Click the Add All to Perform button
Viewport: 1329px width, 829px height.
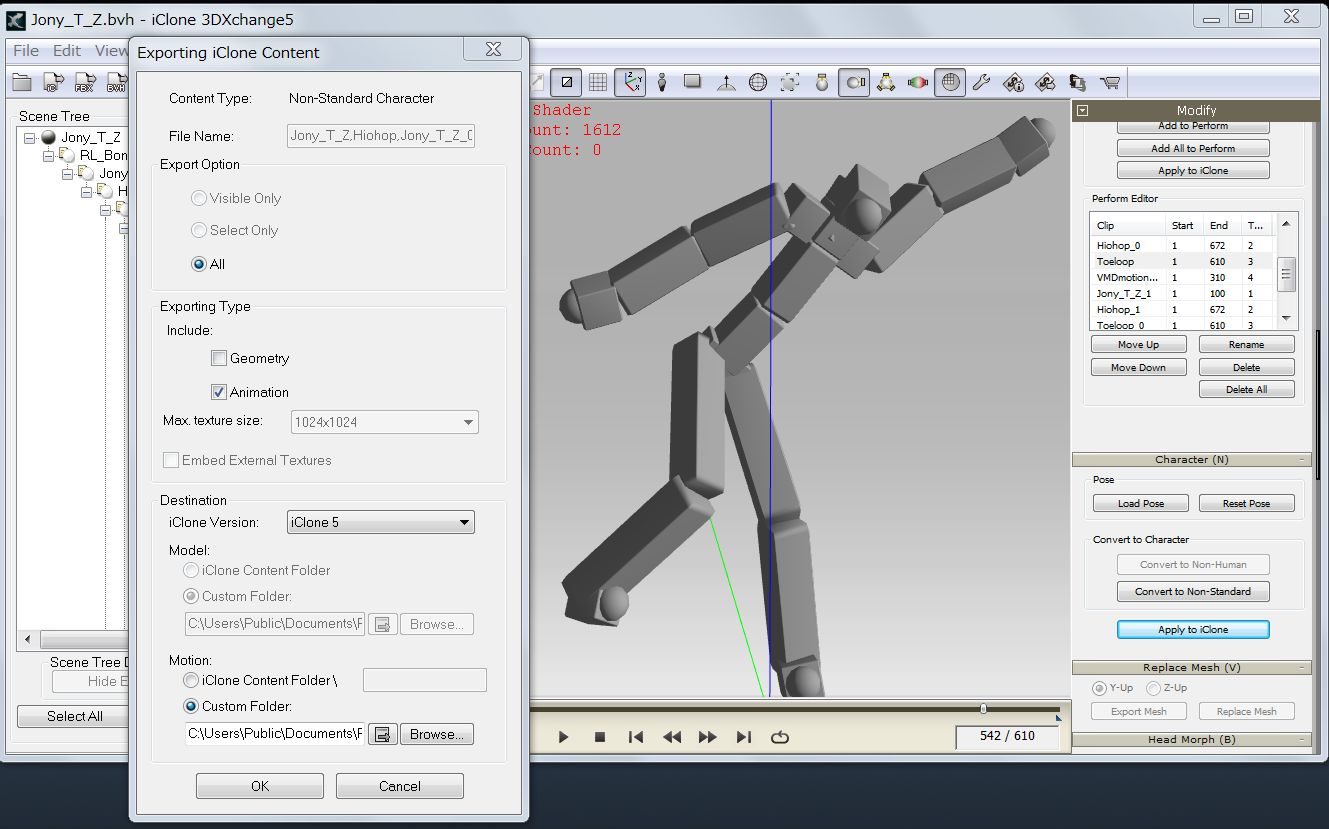(x=1193, y=148)
